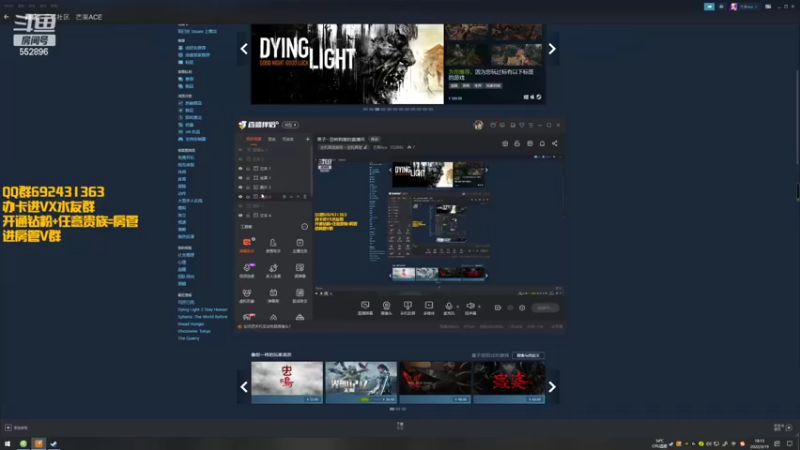Click the Steam icon in Windows taskbar
Image resolution: width=800 pixels, height=450 pixels.
click(x=54, y=443)
